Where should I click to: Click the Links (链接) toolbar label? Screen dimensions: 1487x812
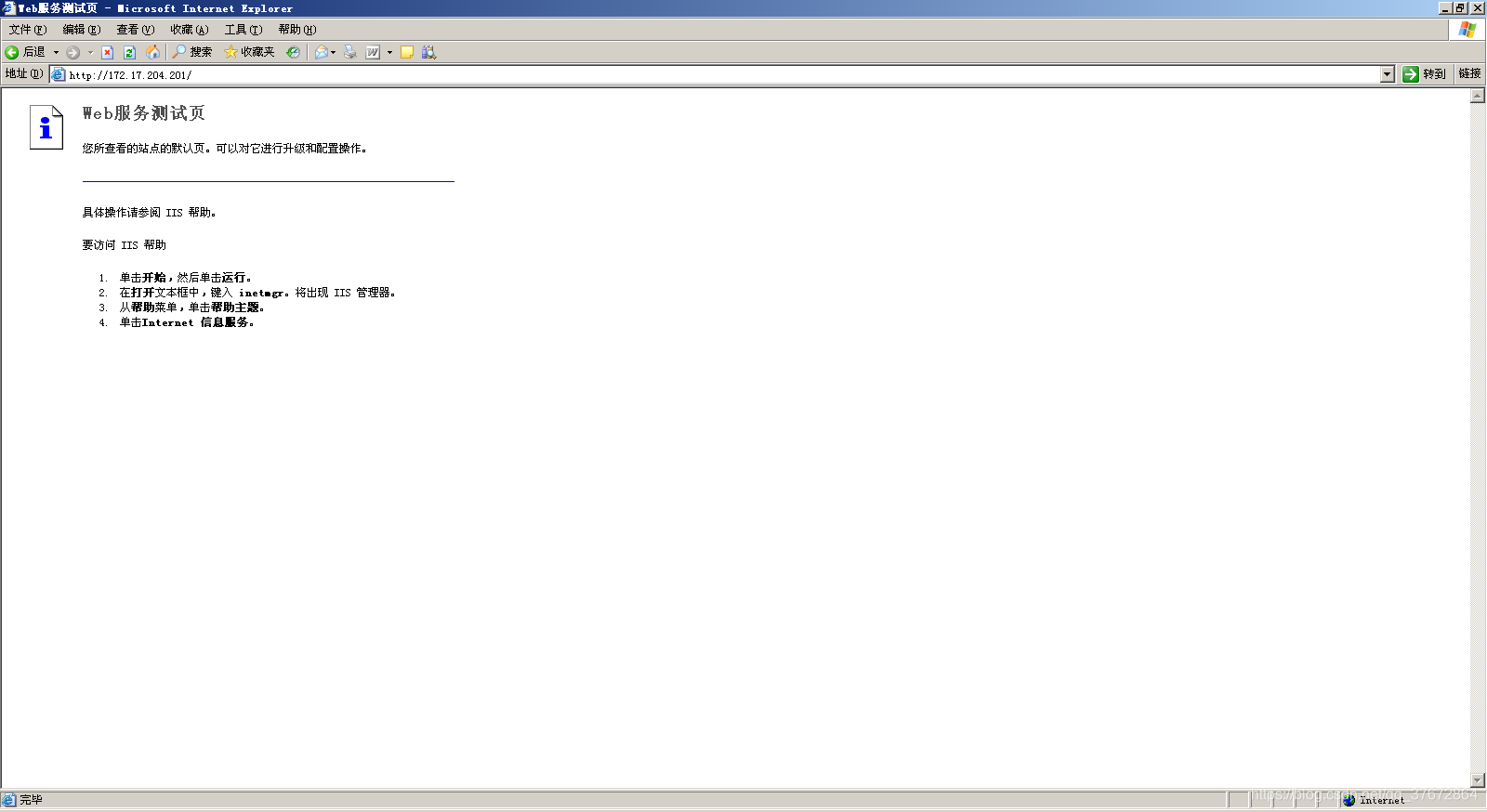point(1469,73)
